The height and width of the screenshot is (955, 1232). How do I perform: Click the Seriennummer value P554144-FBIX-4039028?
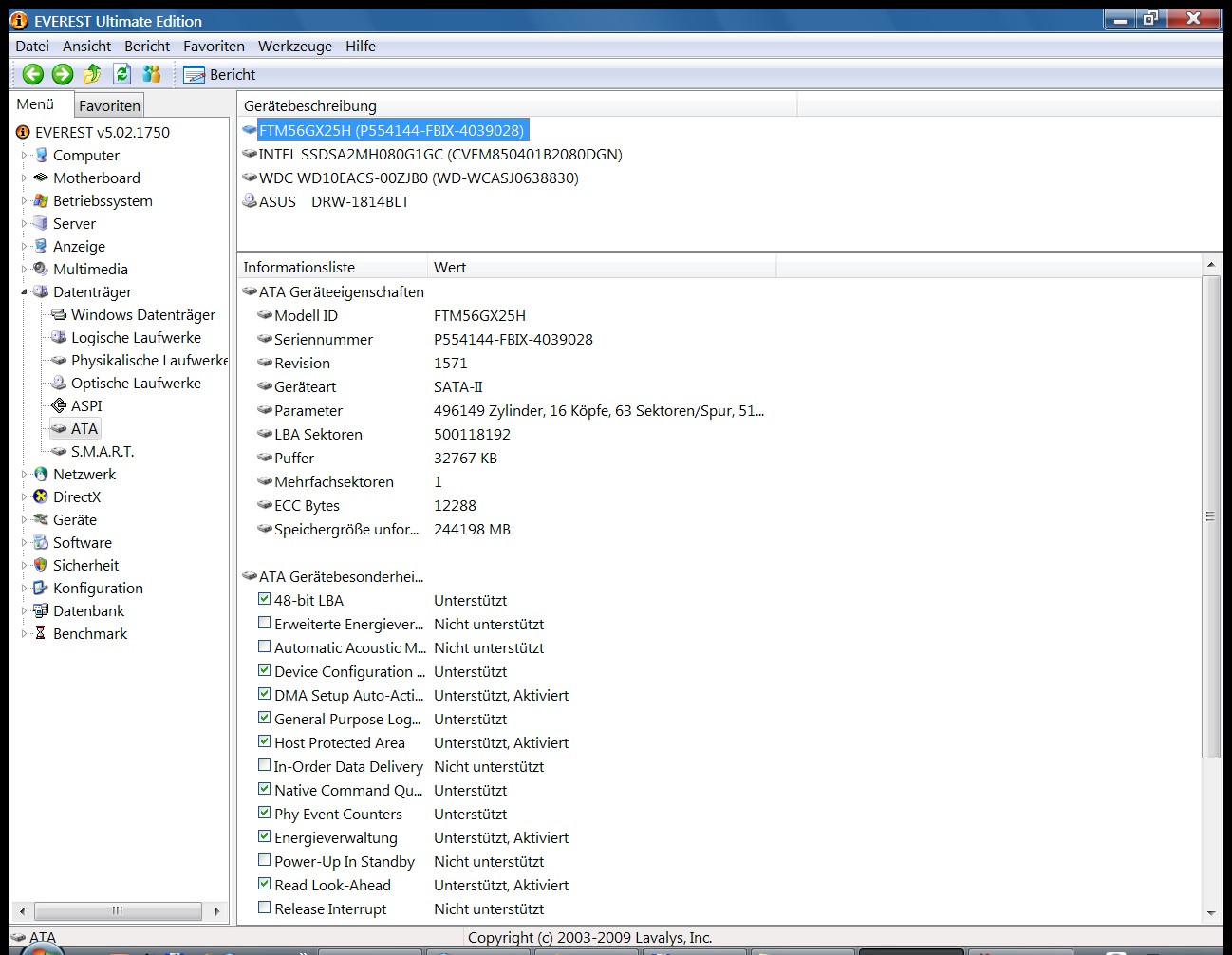pyautogui.click(x=513, y=339)
